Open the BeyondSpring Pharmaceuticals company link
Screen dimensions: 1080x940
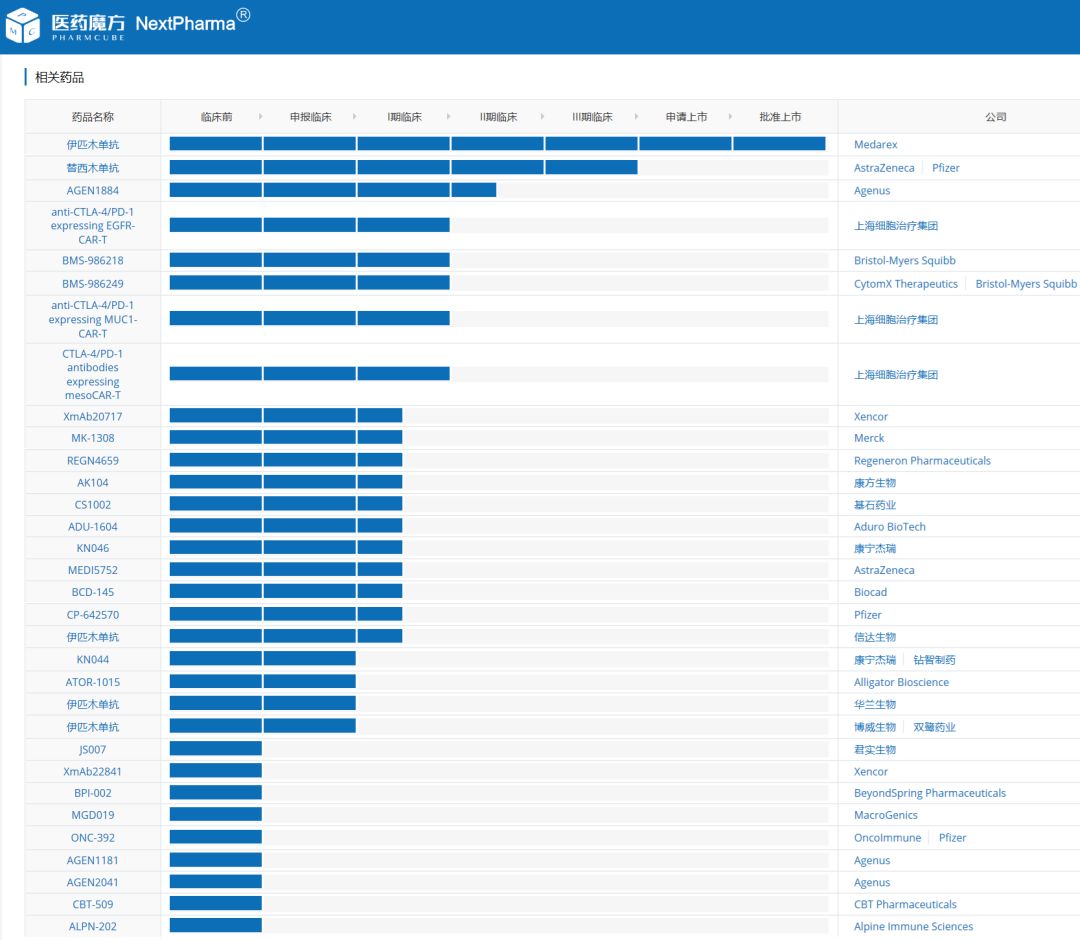pyautogui.click(x=930, y=793)
